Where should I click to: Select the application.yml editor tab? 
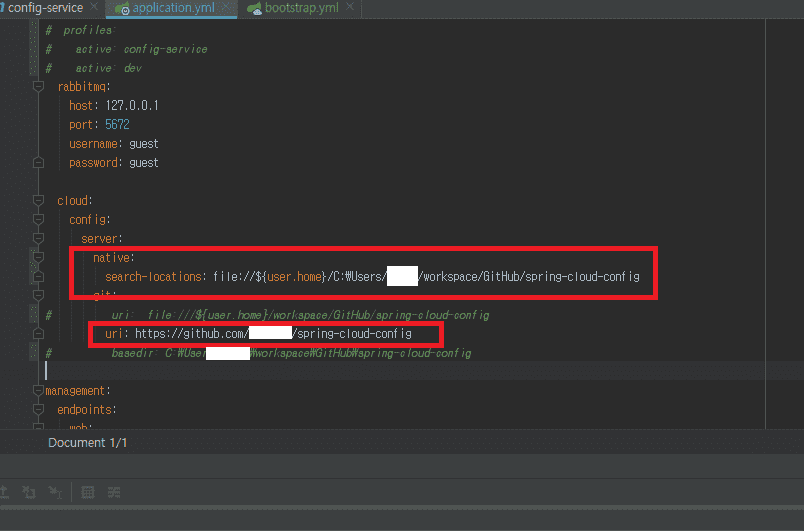[x=173, y=8]
